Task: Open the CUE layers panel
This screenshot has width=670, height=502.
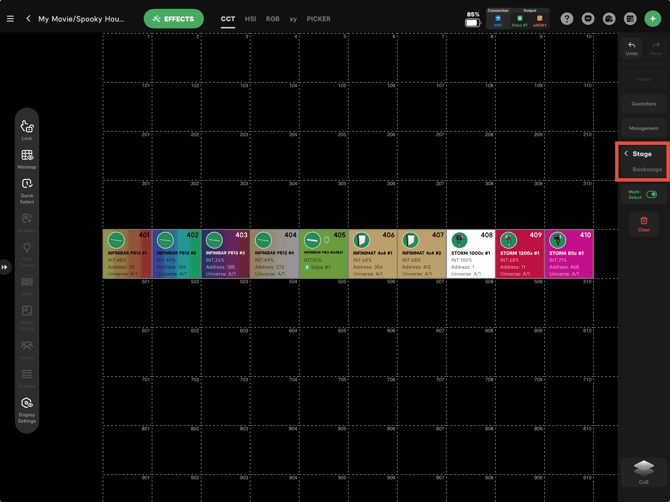Action: (644, 472)
